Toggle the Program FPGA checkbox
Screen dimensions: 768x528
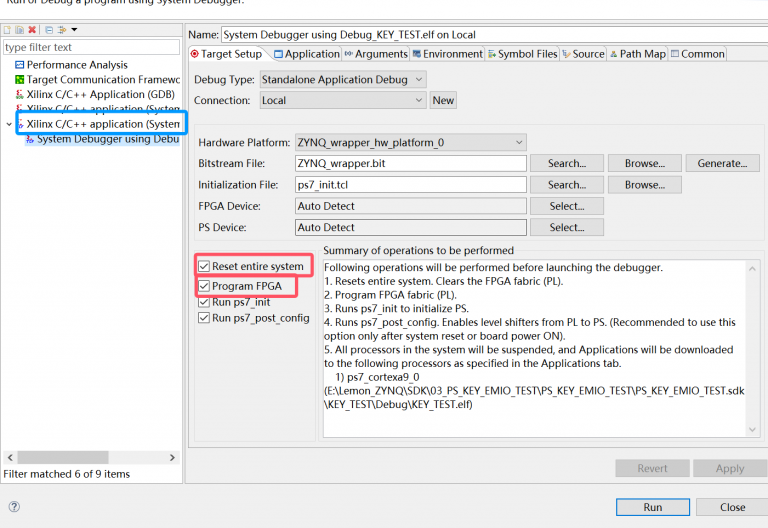(205, 287)
